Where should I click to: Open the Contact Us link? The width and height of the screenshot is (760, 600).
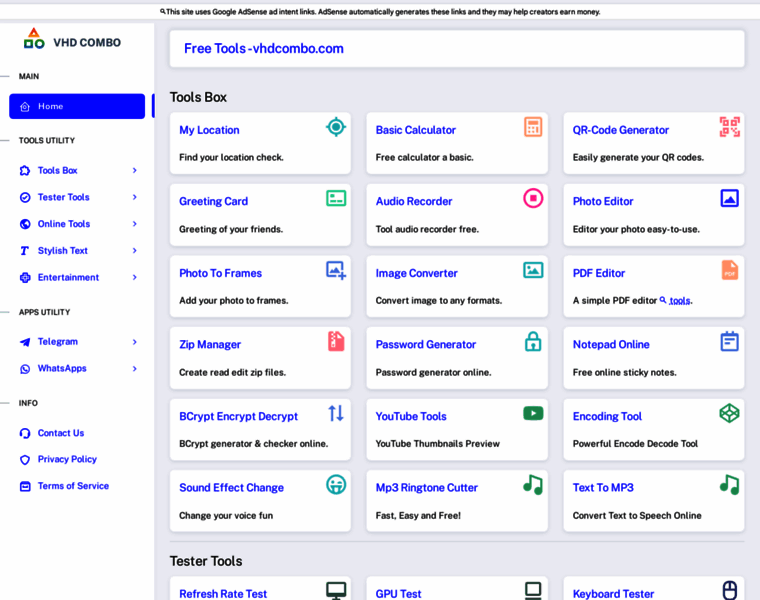[61, 433]
